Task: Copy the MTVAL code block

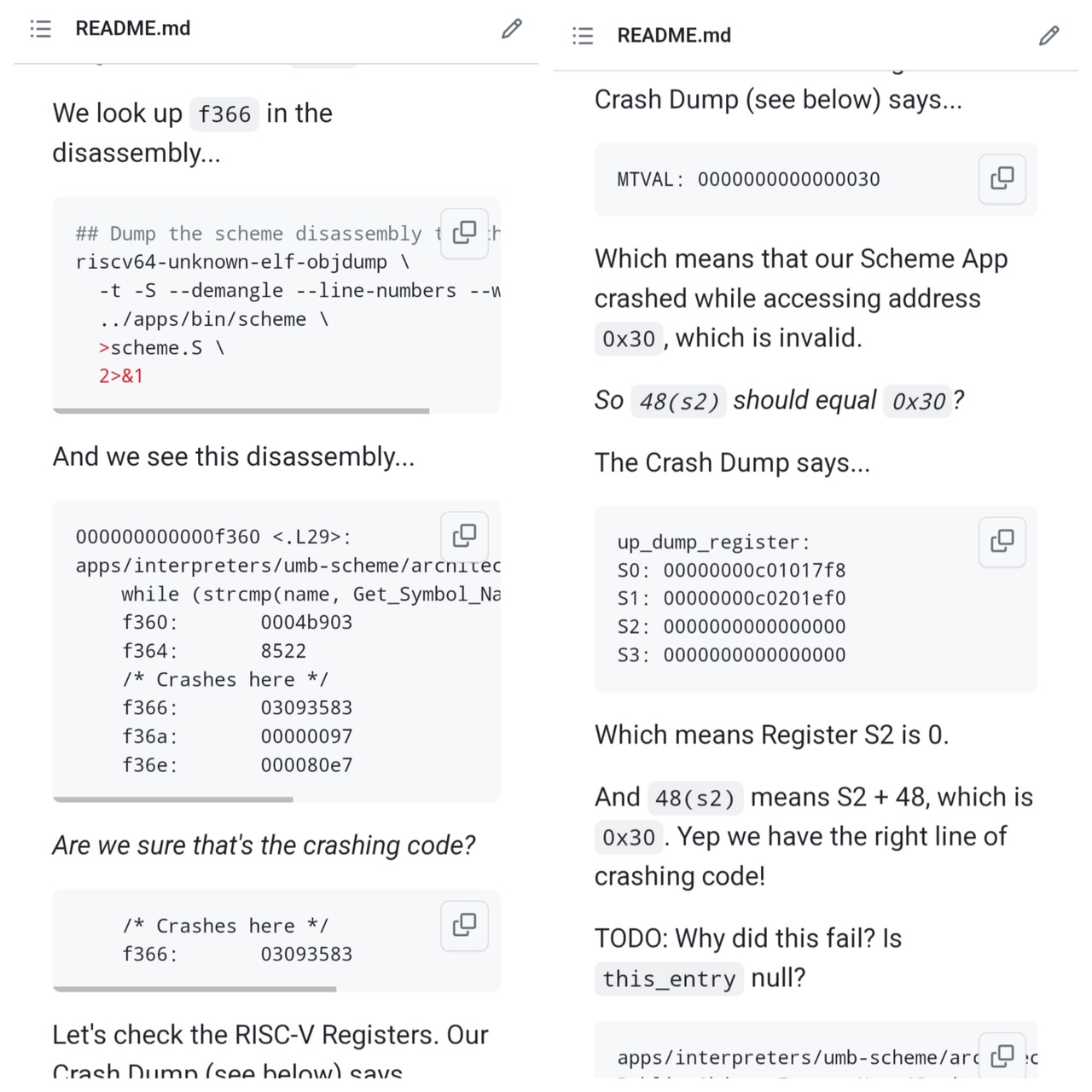Action: [1002, 178]
